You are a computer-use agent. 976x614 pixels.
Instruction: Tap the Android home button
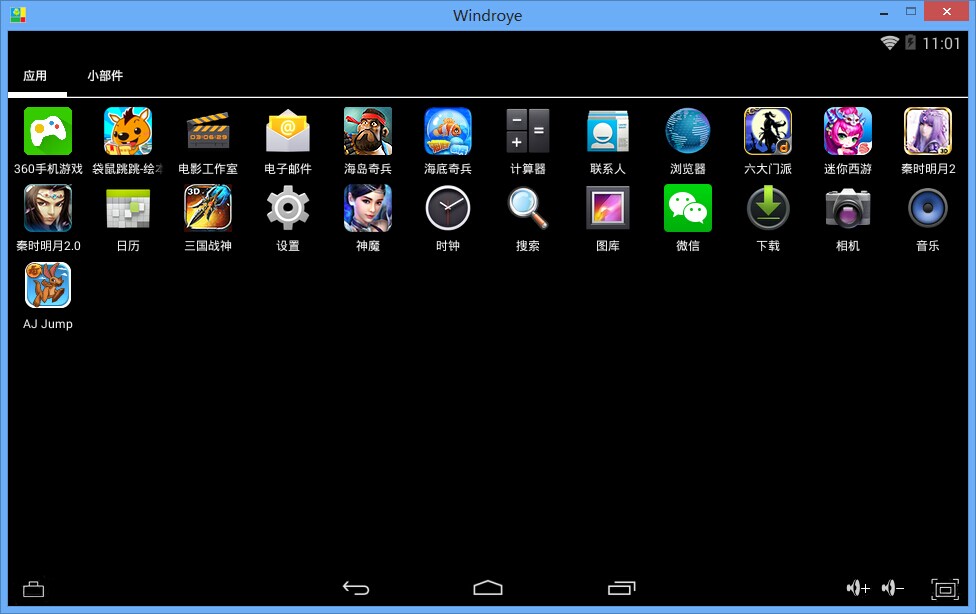(488, 588)
